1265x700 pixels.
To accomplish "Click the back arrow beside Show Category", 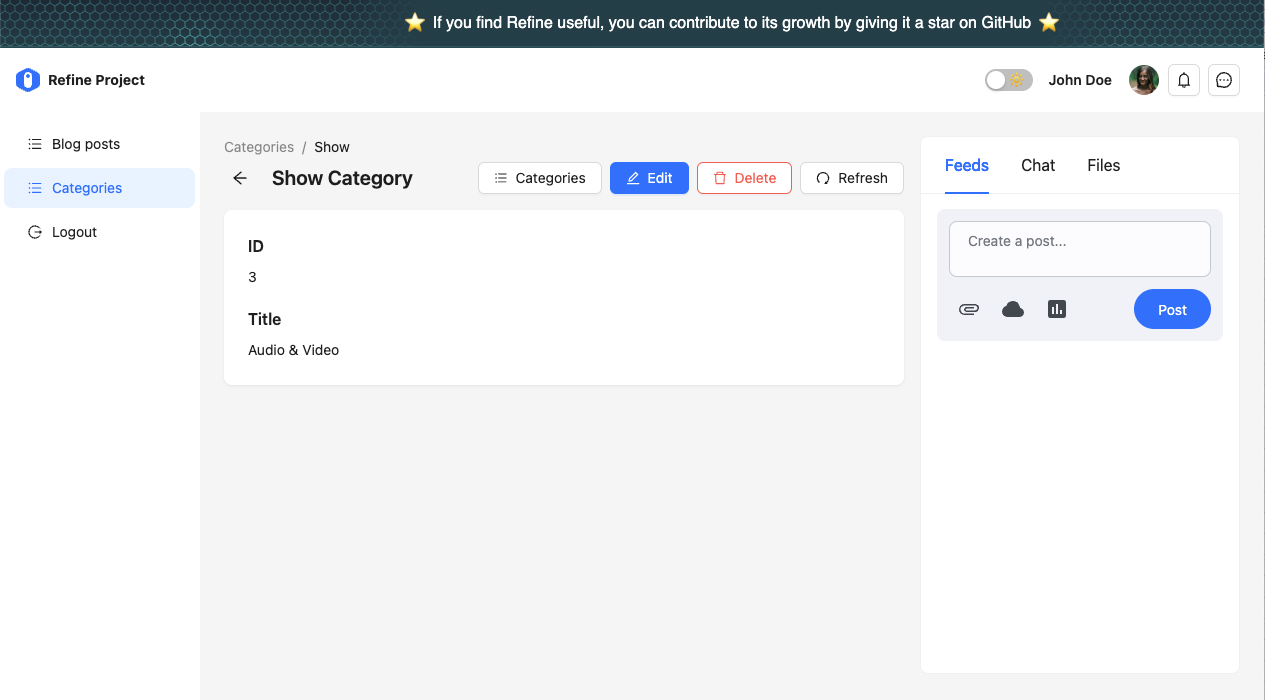I will [x=239, y=177].
